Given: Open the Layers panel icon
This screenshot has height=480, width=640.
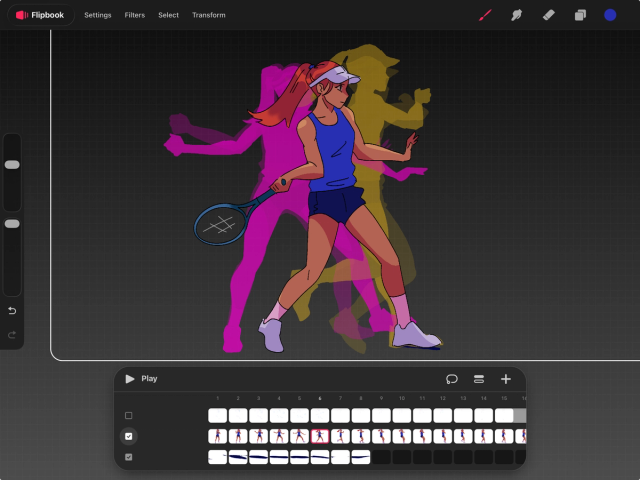Looking at the screenshot, I should (x=579, y=15).
